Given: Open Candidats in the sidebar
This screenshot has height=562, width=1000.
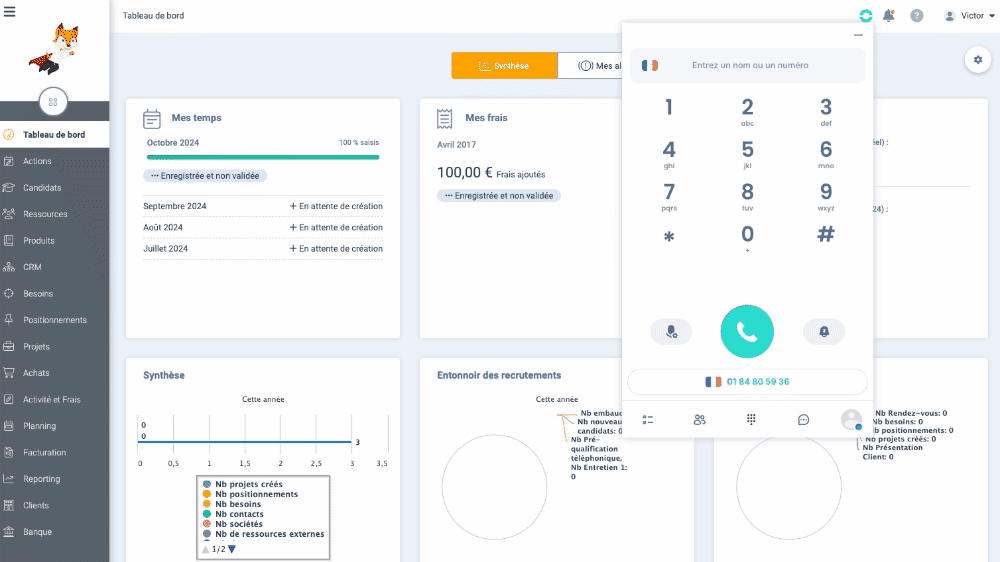Looking at the screenshot, I should click(x=42, y=188).
